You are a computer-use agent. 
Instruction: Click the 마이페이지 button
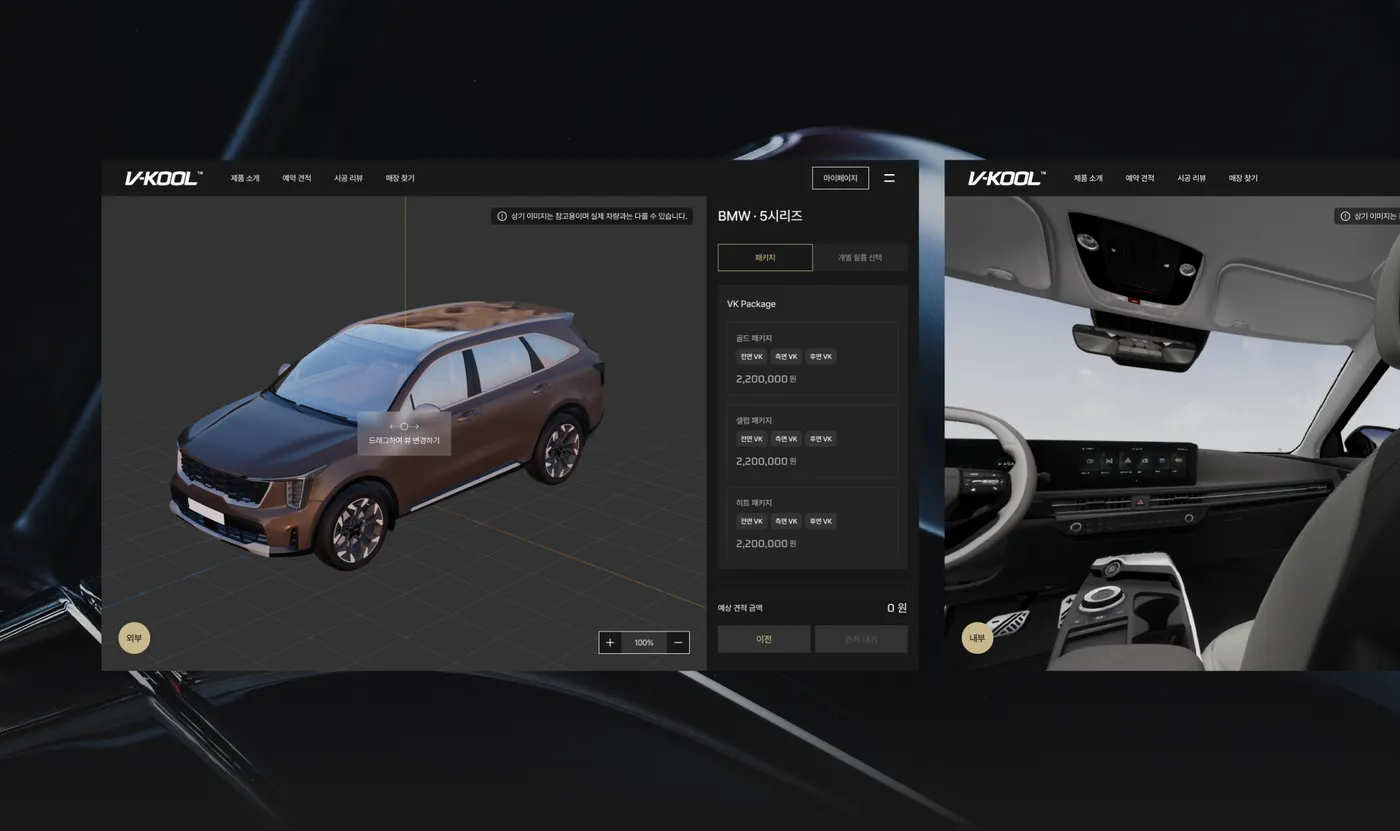(x=840, y=178)
